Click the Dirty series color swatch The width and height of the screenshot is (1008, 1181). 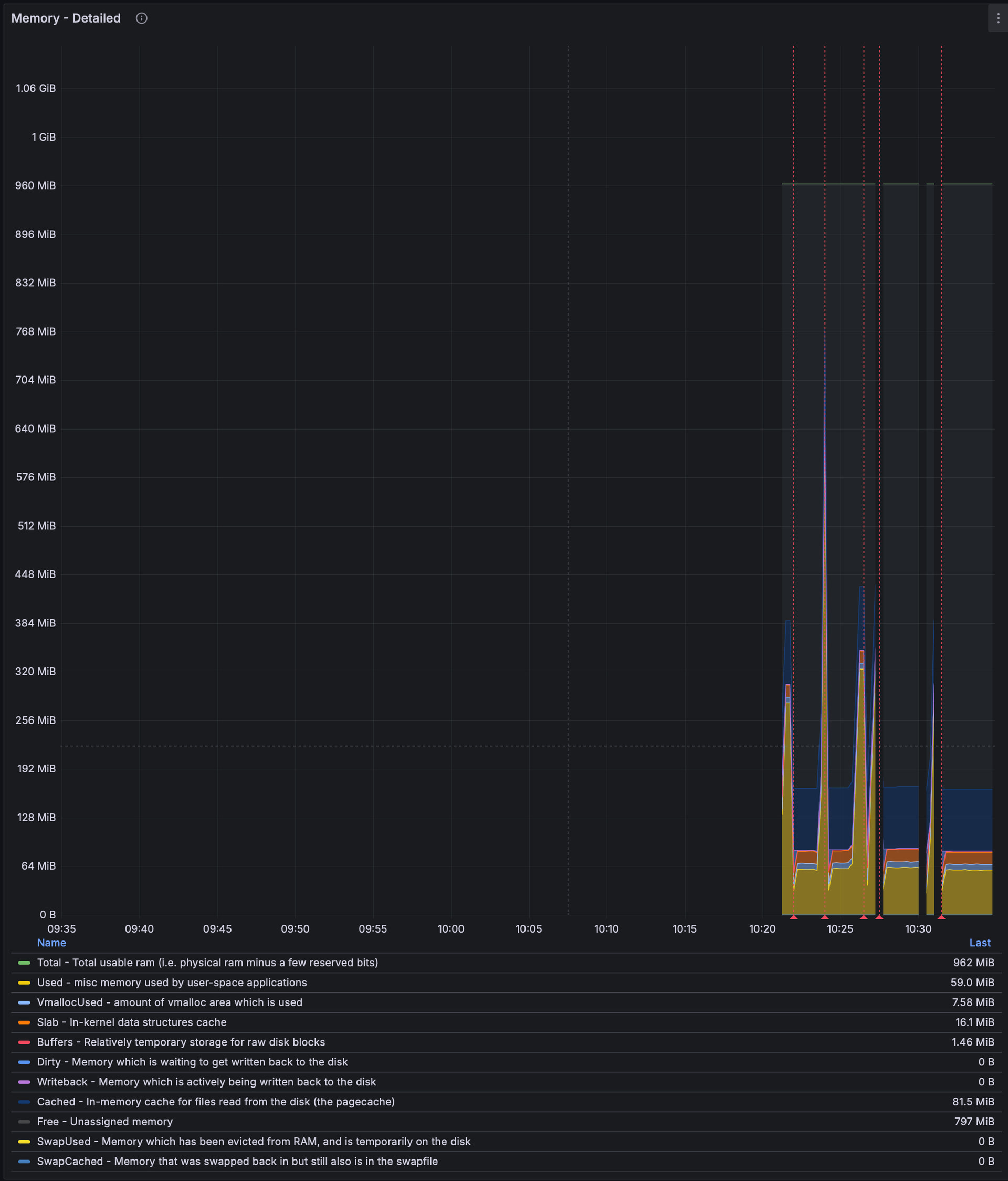pos(24,1062)
